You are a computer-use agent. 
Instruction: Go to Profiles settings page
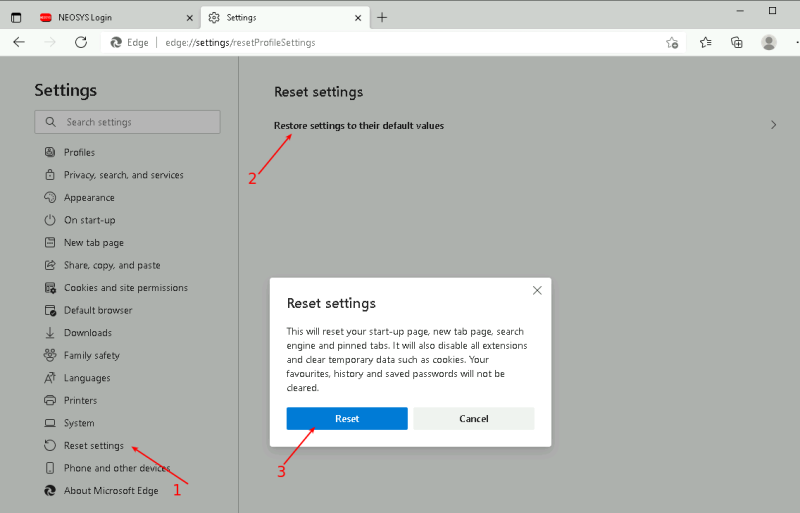point(79,152)
